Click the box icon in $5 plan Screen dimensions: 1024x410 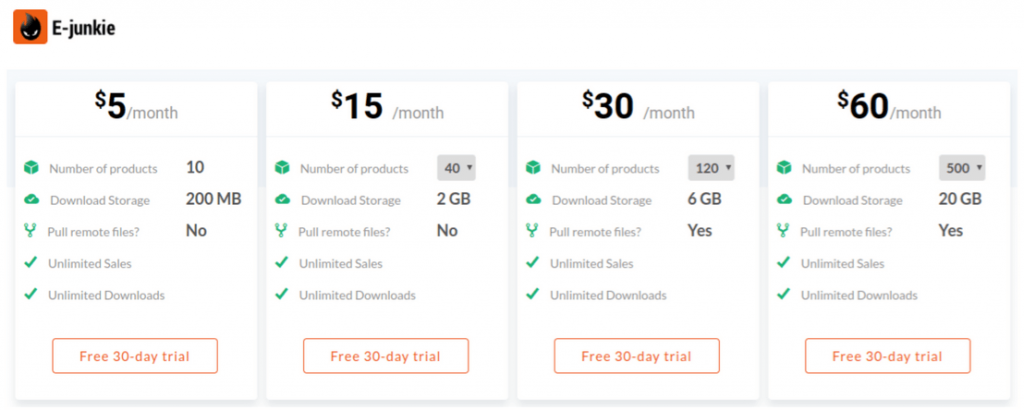31,168
